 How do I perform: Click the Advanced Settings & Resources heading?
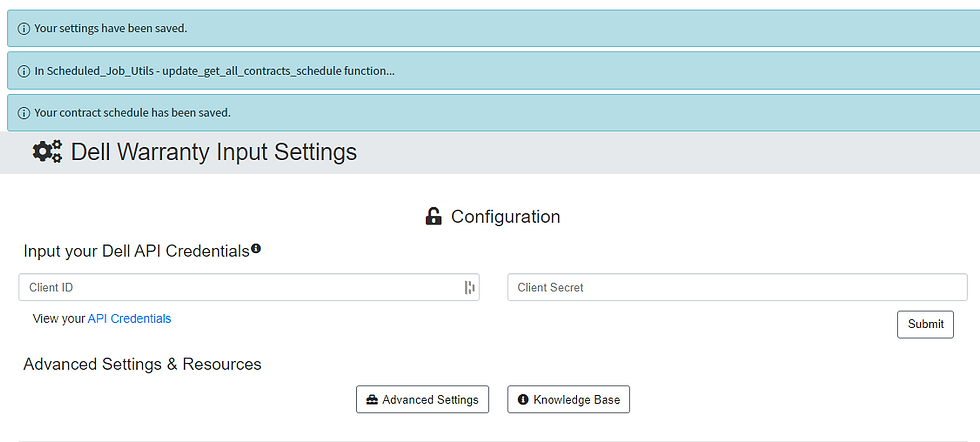142,364
